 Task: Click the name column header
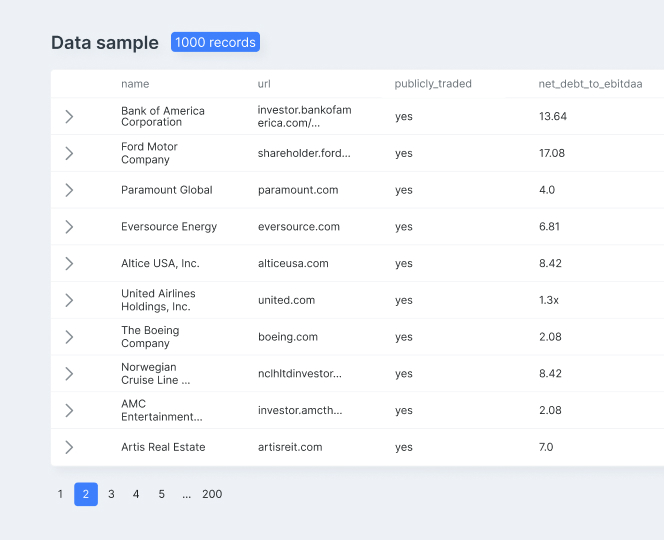point(135,84)
